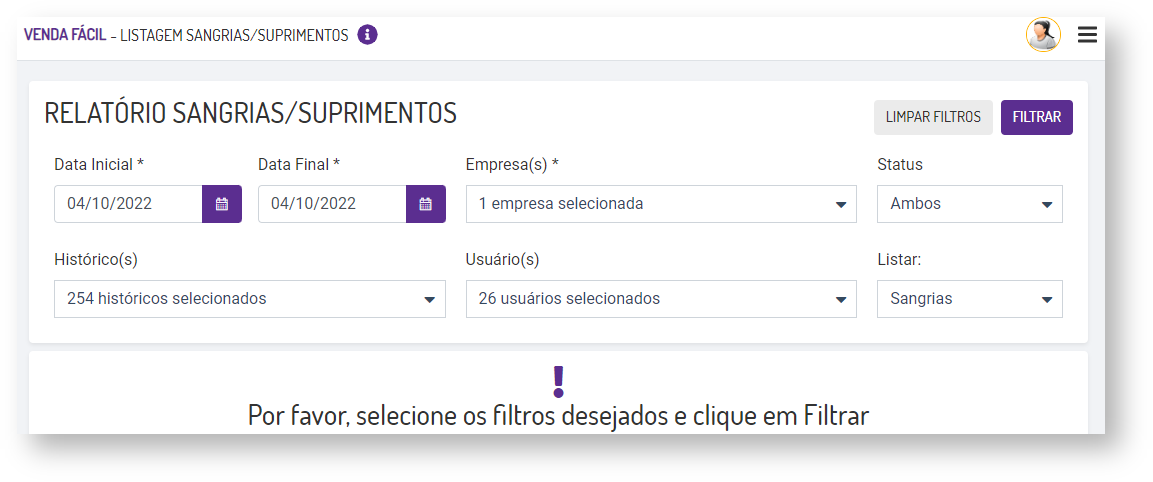Click the Listagem Sangrias/Suprimentos breadcrumb text
Image resolution: width=1153 pixels, height=482 pixels.
[234, 35]
